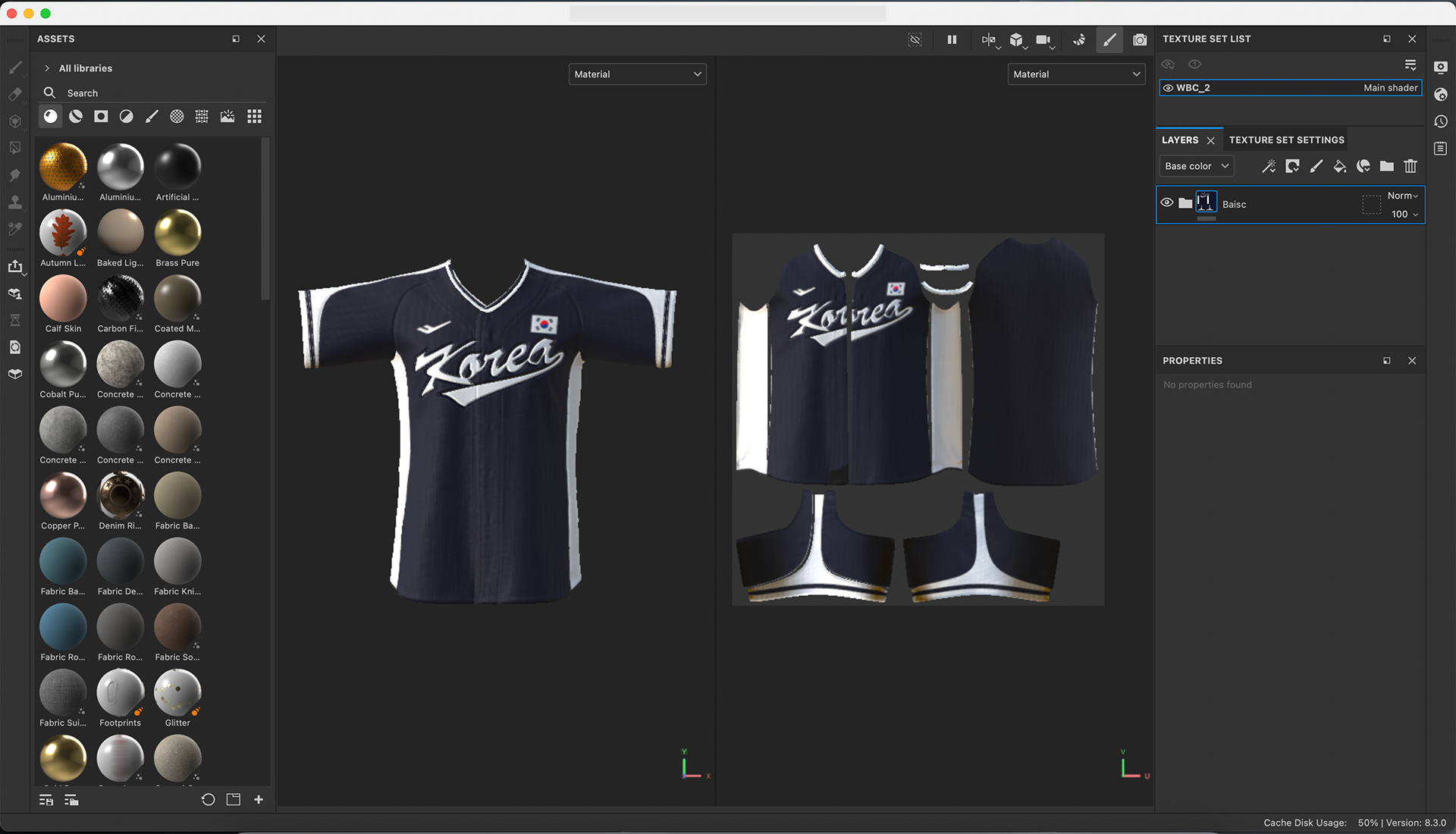Filter assets by Smart materials
Viewport: 1456px width, 834px height.
coord(76,116)
